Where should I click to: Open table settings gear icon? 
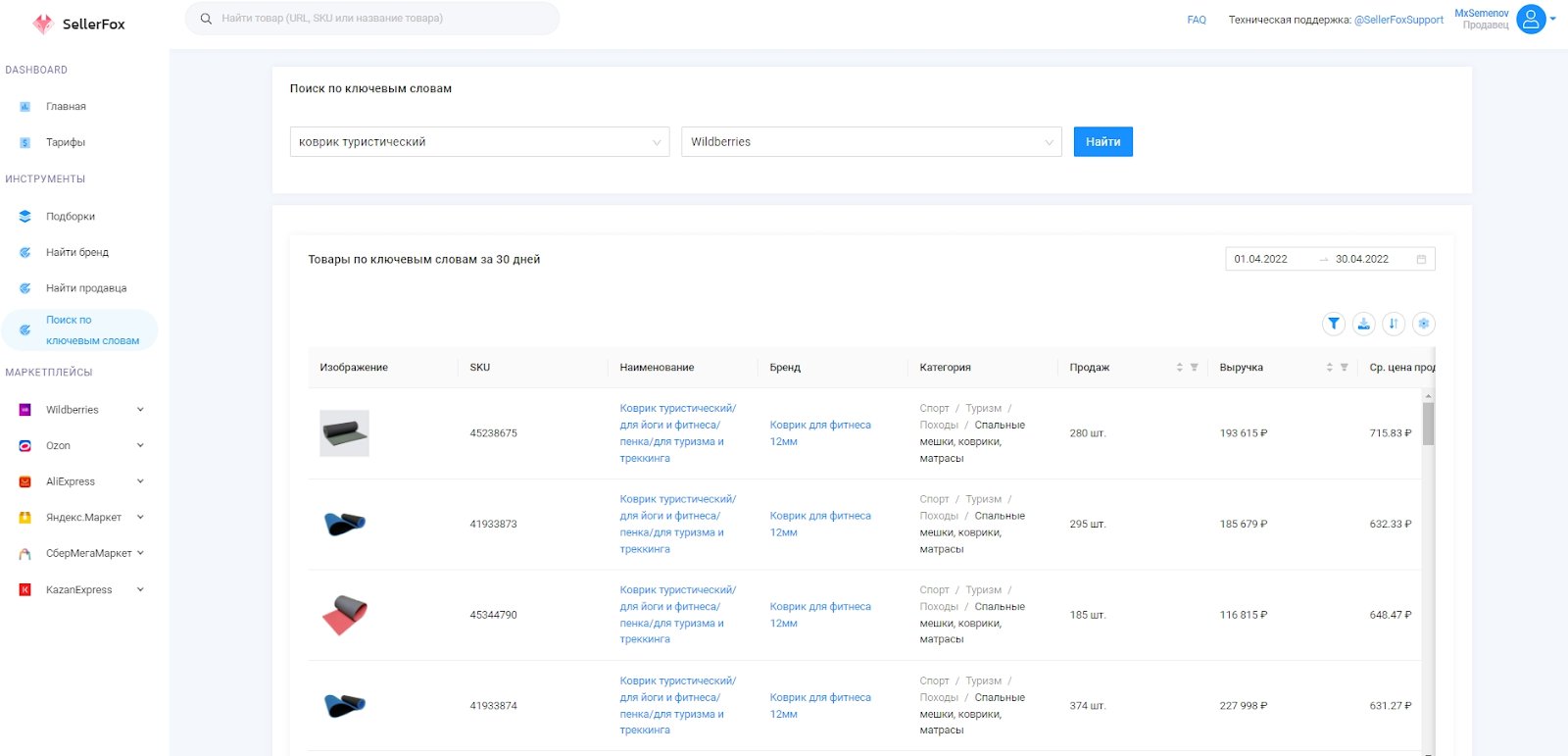tap(1424, 324)
